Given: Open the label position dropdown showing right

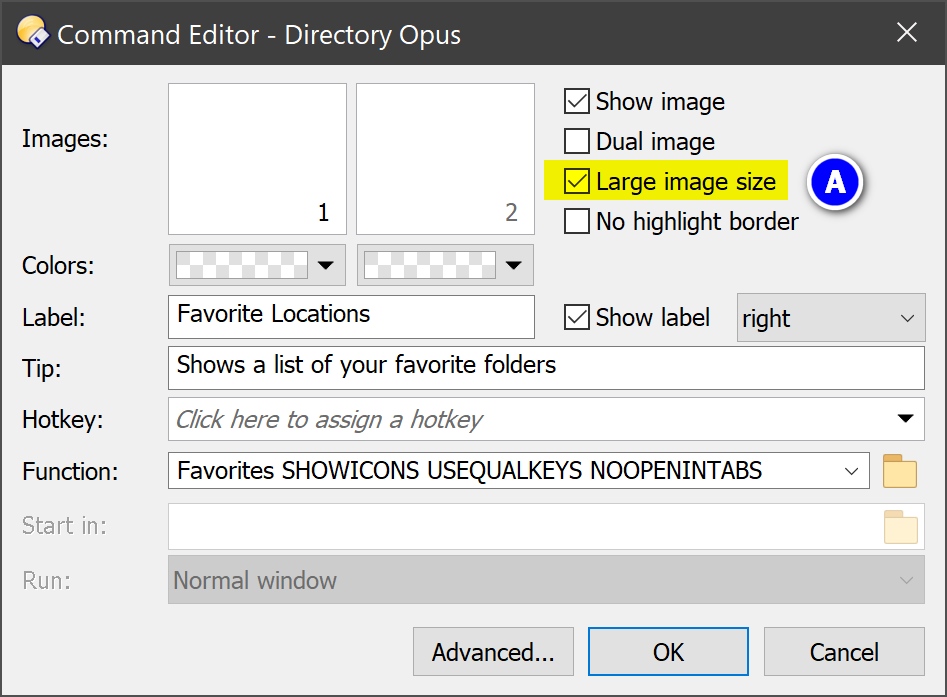Looking at the screenshot, I should click(831, 318).
